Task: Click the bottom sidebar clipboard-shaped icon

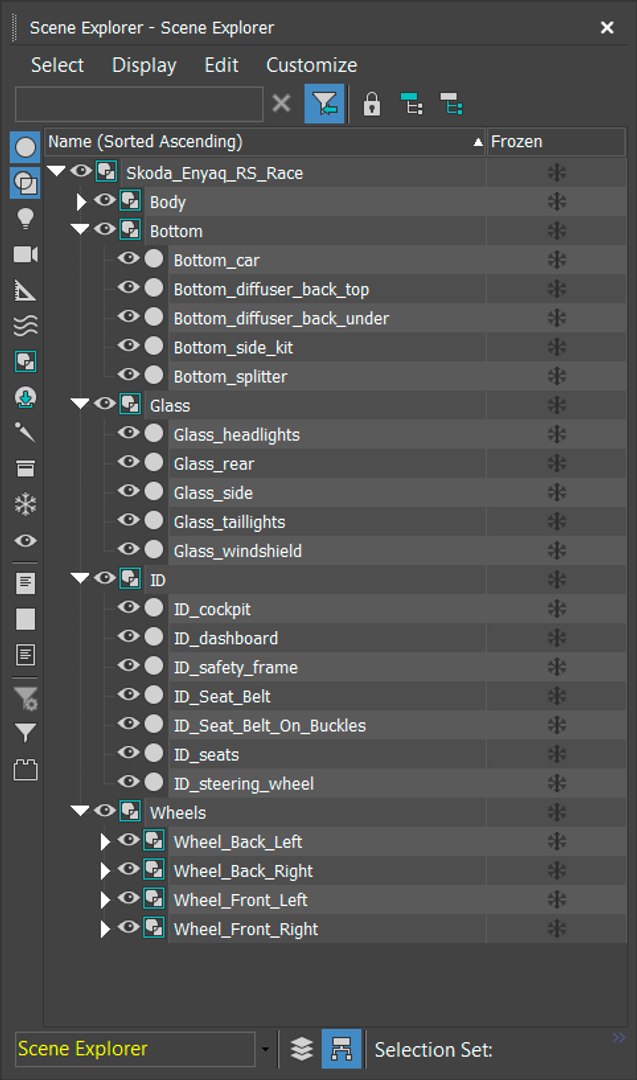Action: 25,769
